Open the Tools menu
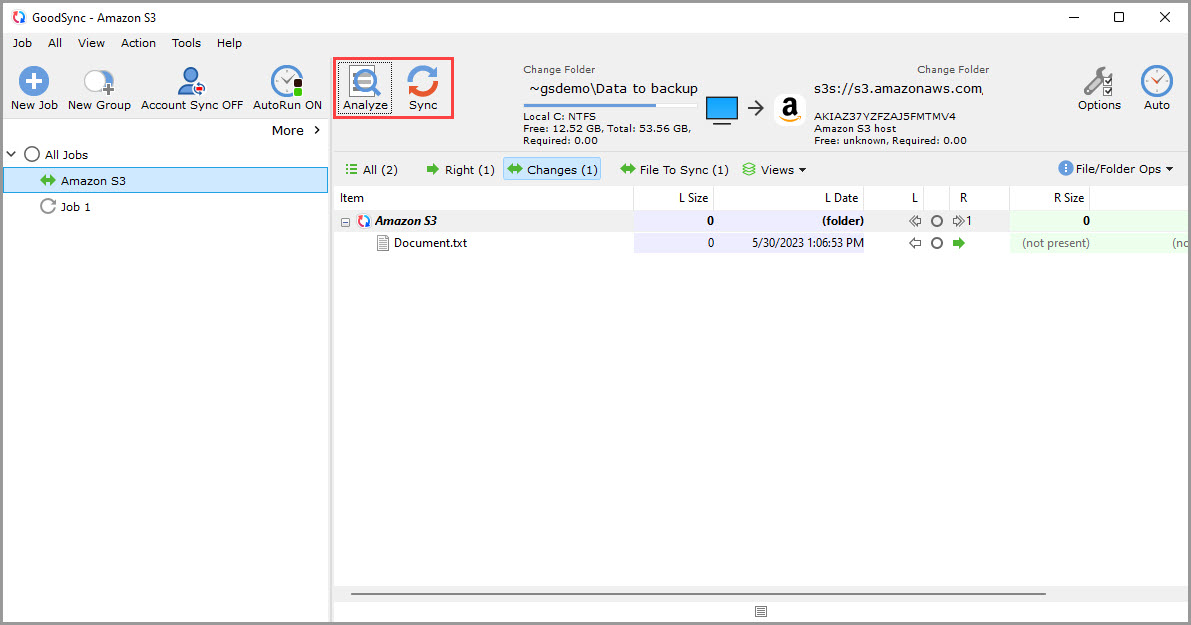 click(186, 43)
